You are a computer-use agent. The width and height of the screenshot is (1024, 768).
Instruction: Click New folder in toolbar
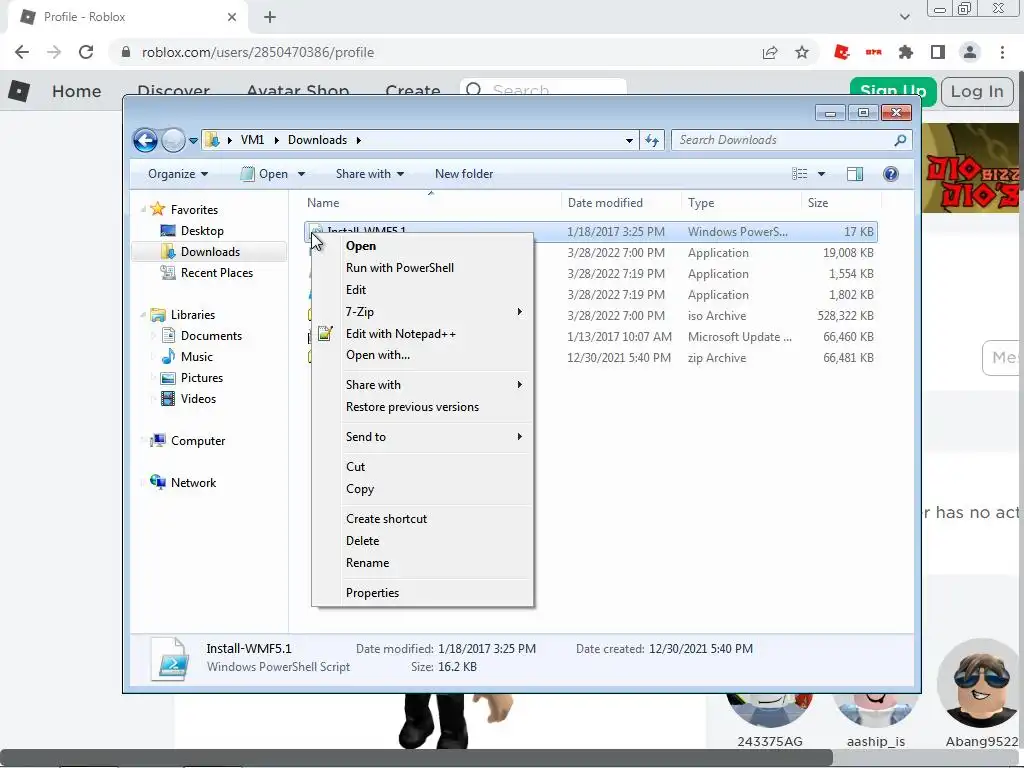coord(464,174)
